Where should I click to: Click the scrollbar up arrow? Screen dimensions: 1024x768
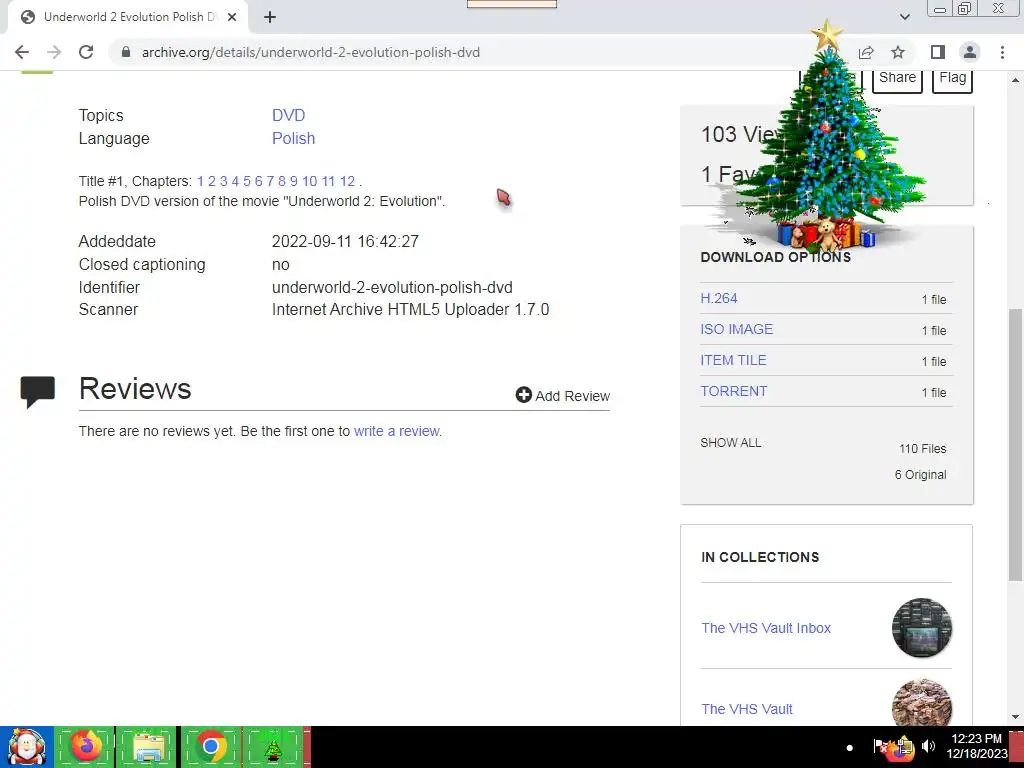point(1015,80)
